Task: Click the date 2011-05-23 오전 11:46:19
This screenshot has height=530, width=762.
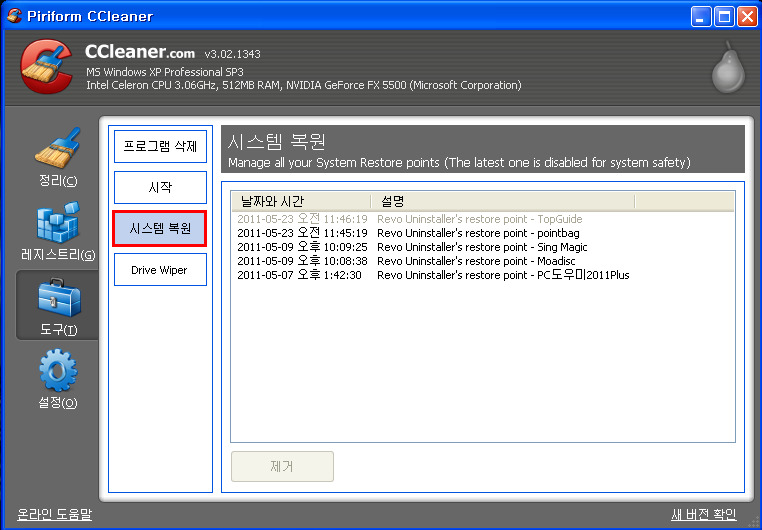Action: (x=302, y=219)
